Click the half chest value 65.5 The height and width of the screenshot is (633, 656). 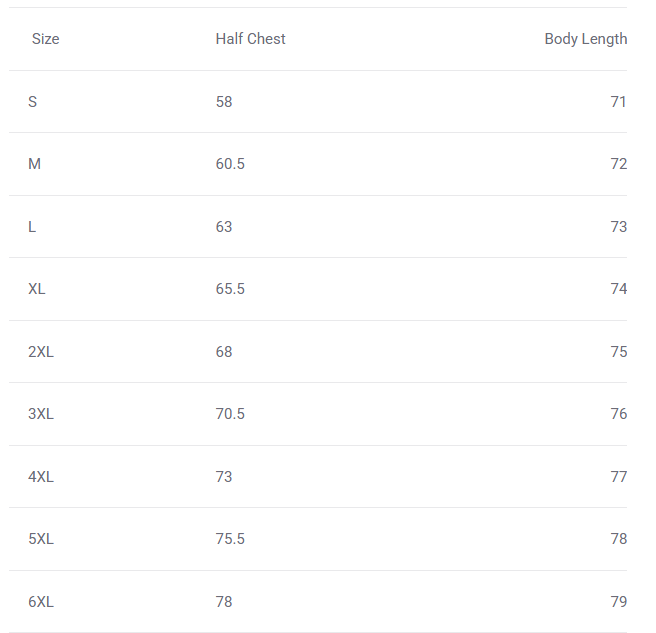(x=230, y=289)
